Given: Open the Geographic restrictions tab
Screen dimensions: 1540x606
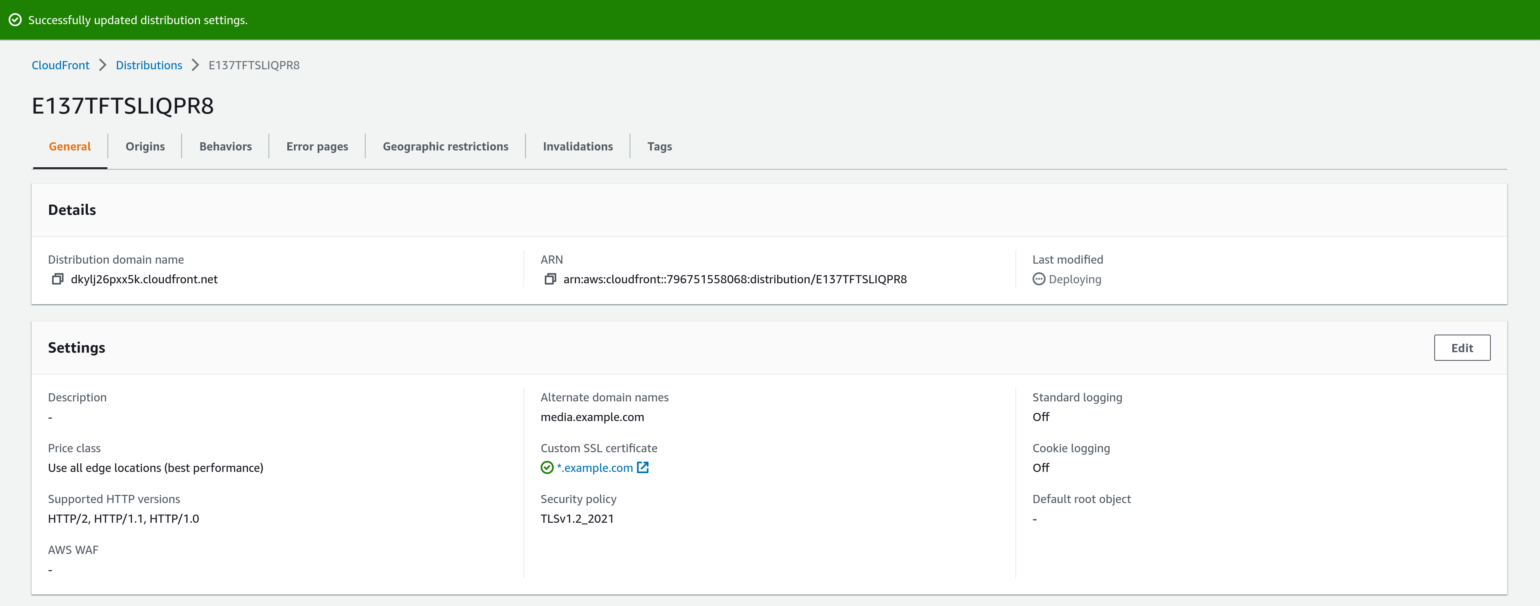Looking at the screenshot, I should (x=446, y=147).
